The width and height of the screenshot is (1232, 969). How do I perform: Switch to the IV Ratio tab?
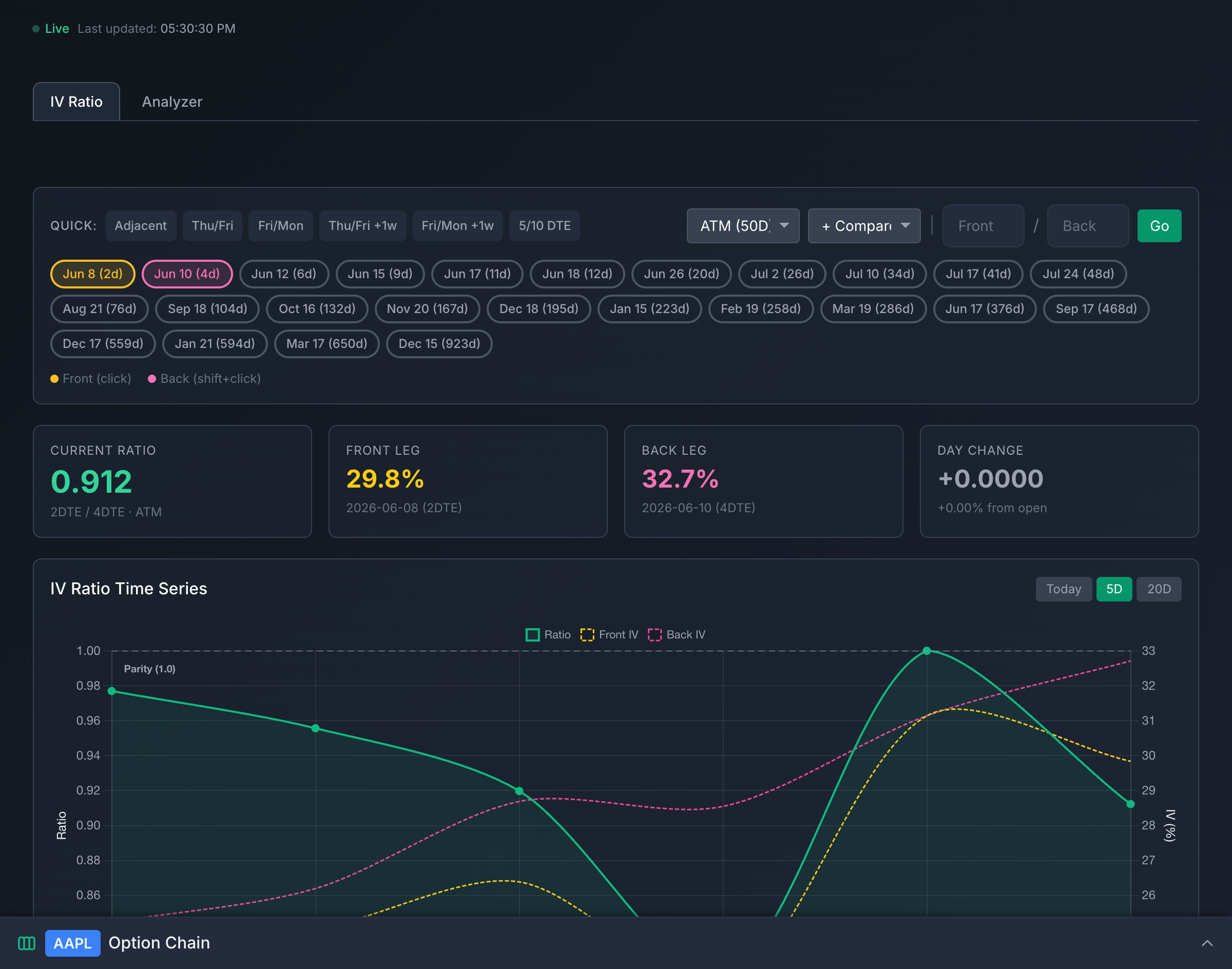[76, 102]
